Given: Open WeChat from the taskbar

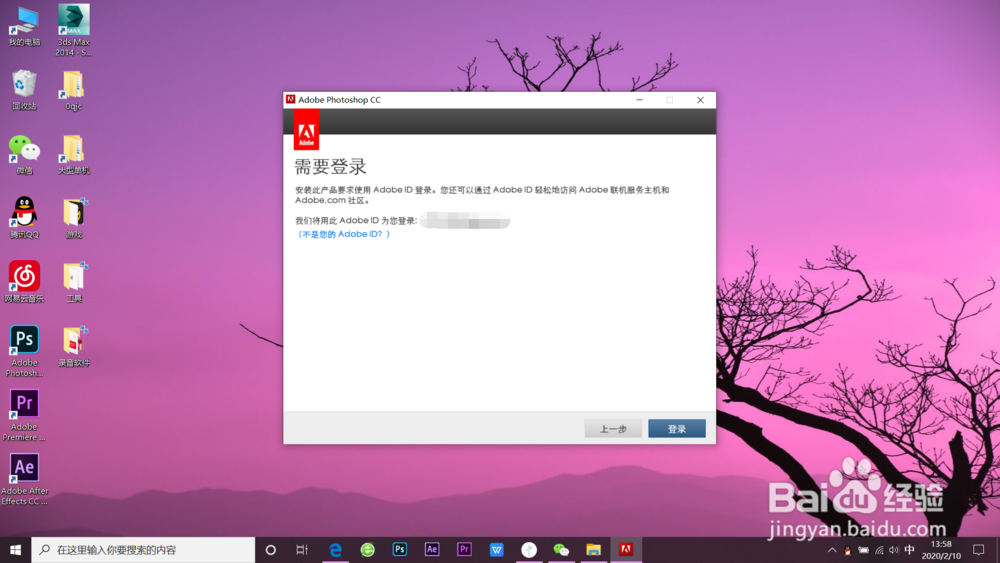Looking at the screenshot, I should (x=561, y=550).
